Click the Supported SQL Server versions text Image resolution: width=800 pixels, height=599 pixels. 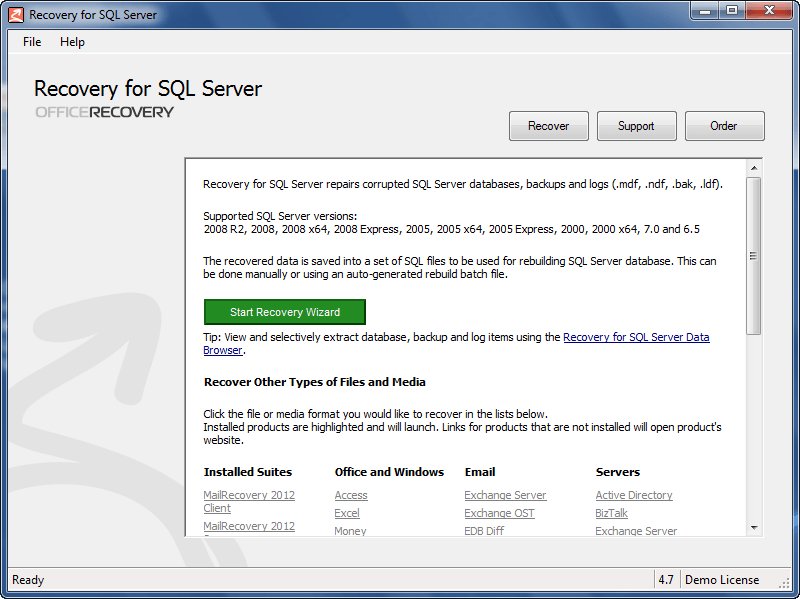pos(280,216)
